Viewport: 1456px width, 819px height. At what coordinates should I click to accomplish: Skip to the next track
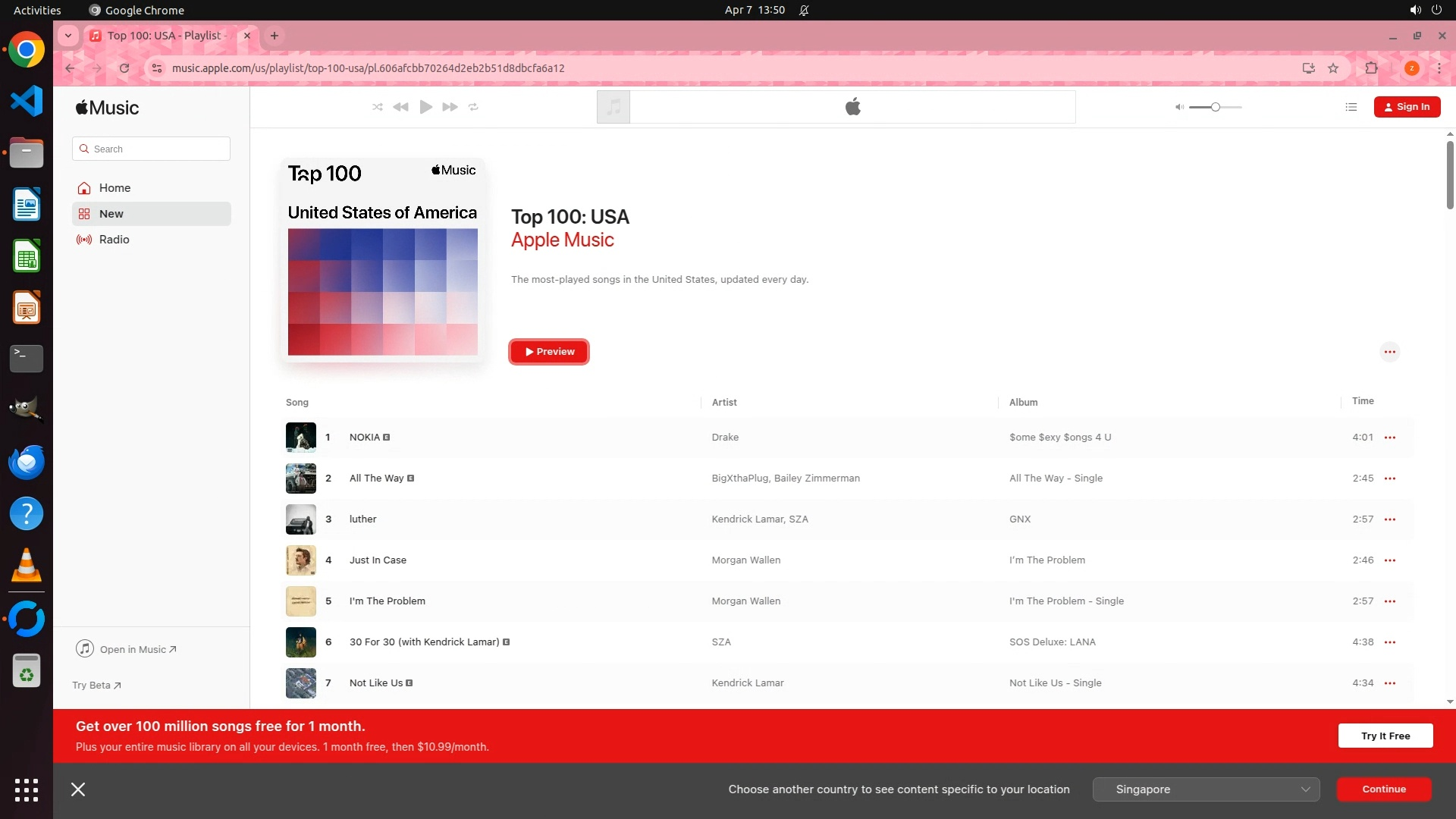coord(450,107)
